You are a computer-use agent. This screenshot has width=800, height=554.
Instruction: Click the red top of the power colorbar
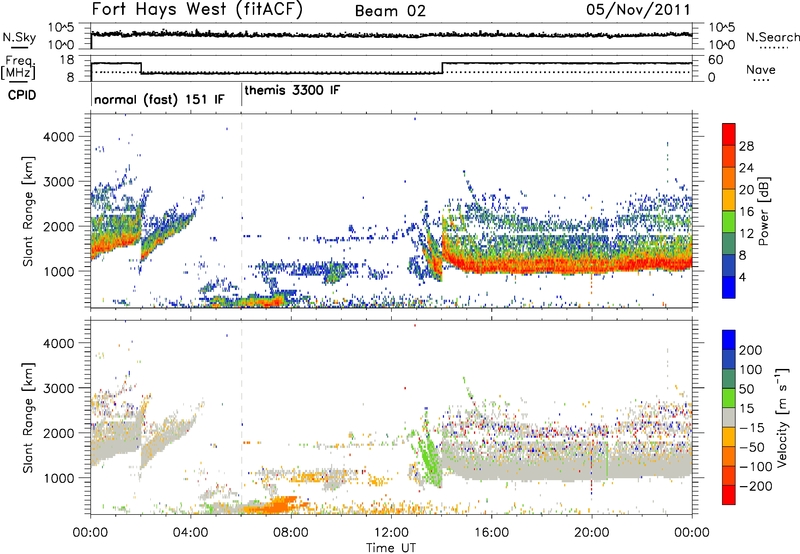729,134
